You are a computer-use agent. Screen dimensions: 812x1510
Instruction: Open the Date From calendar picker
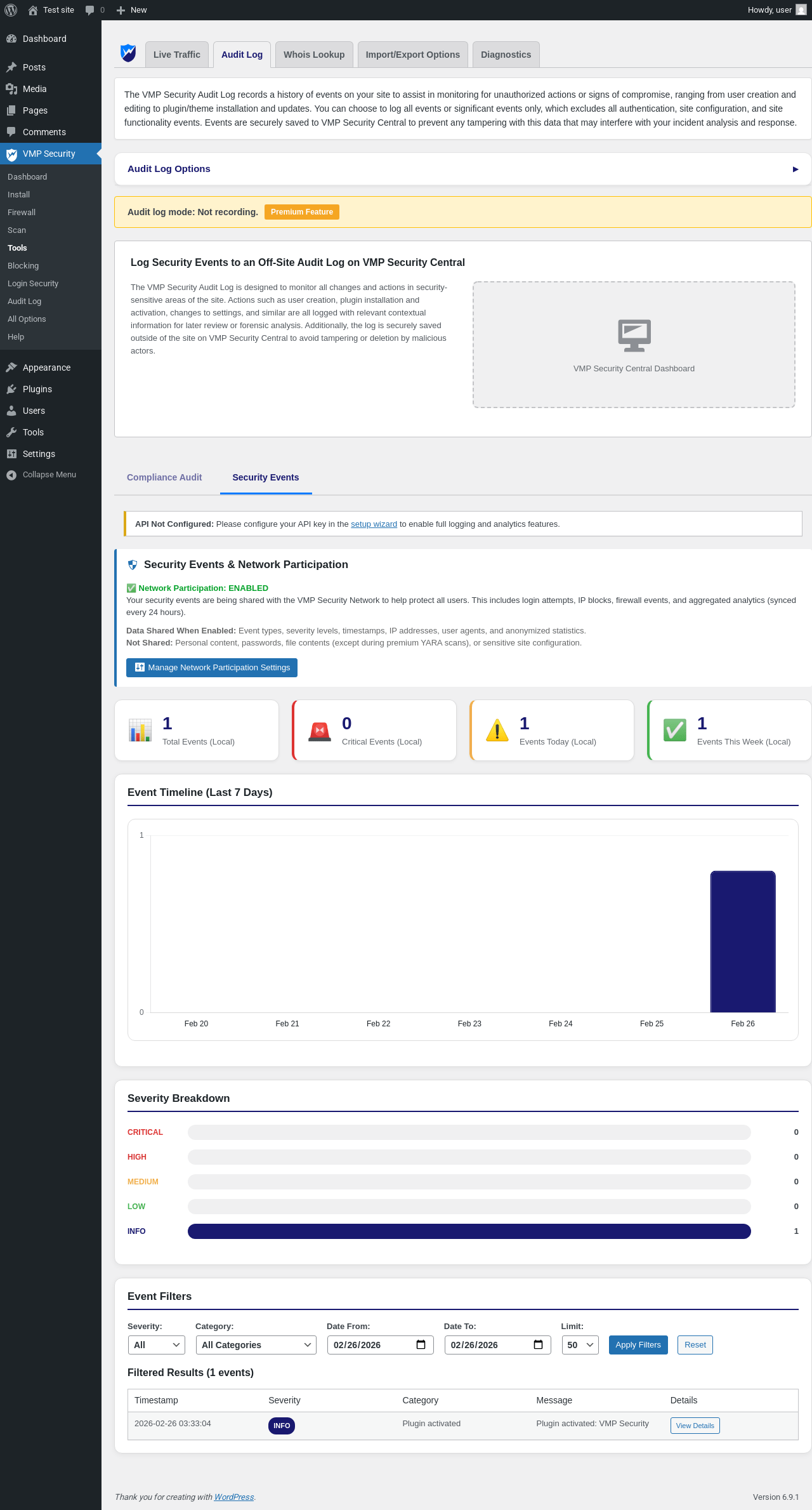click(421, 1345)
